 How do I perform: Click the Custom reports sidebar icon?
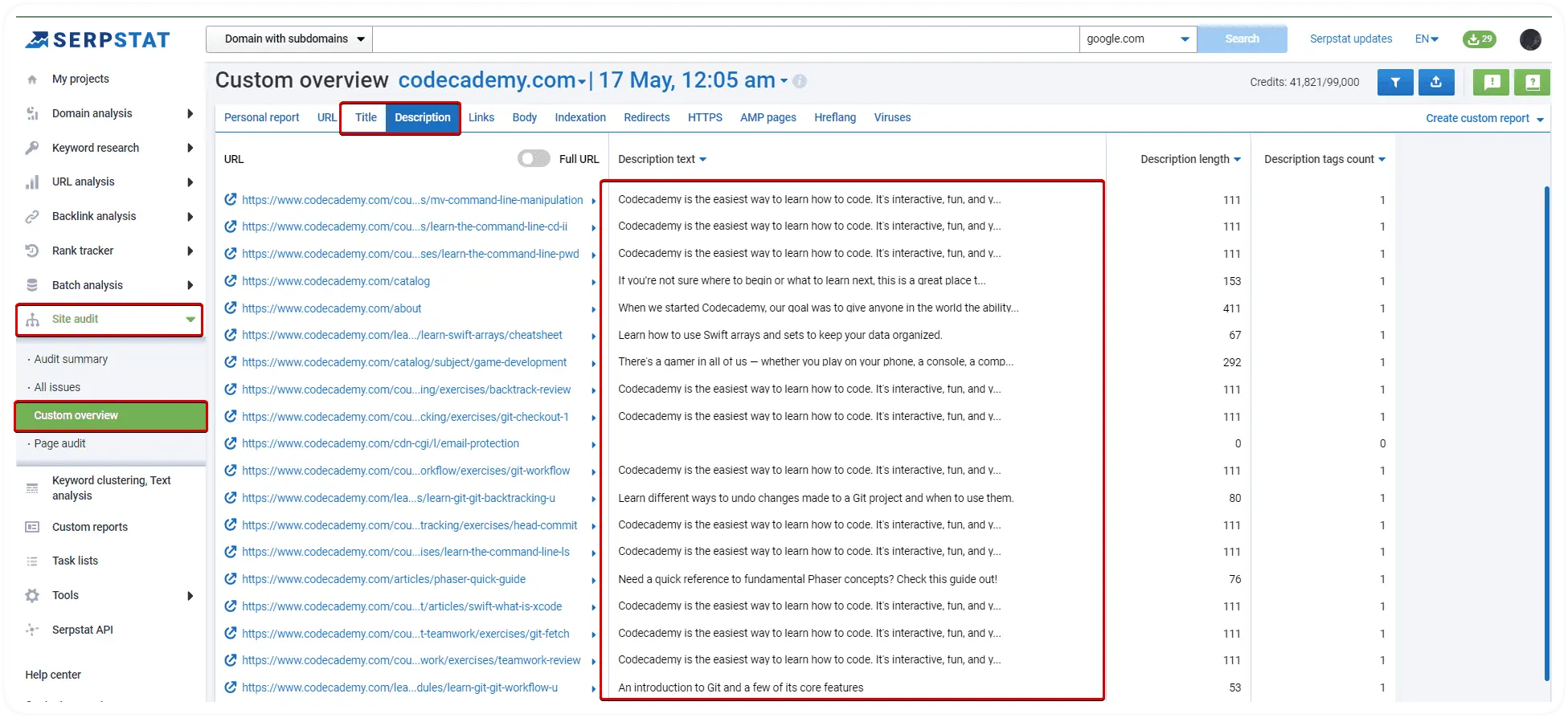[32, 527]
